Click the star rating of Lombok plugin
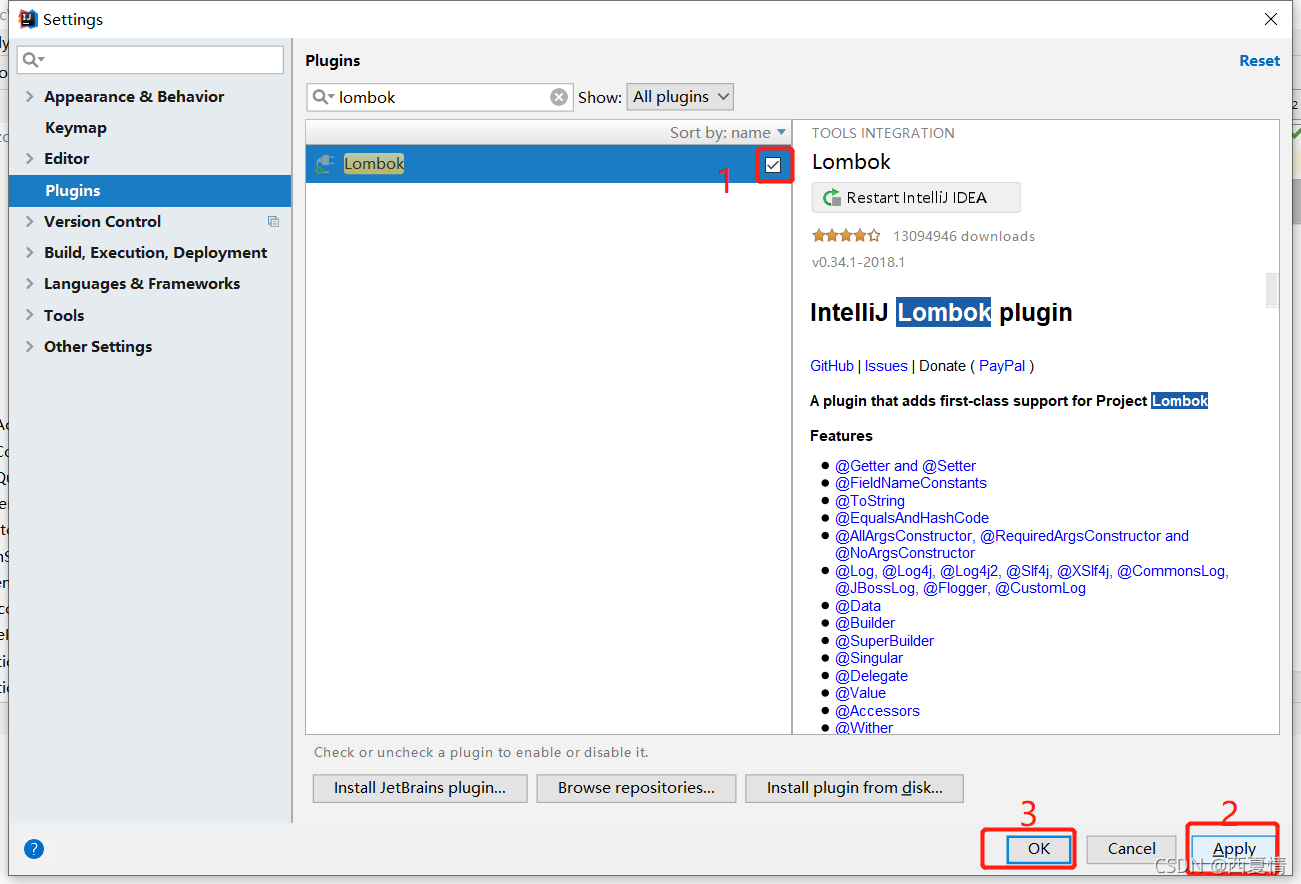 [x=846, y=236]
